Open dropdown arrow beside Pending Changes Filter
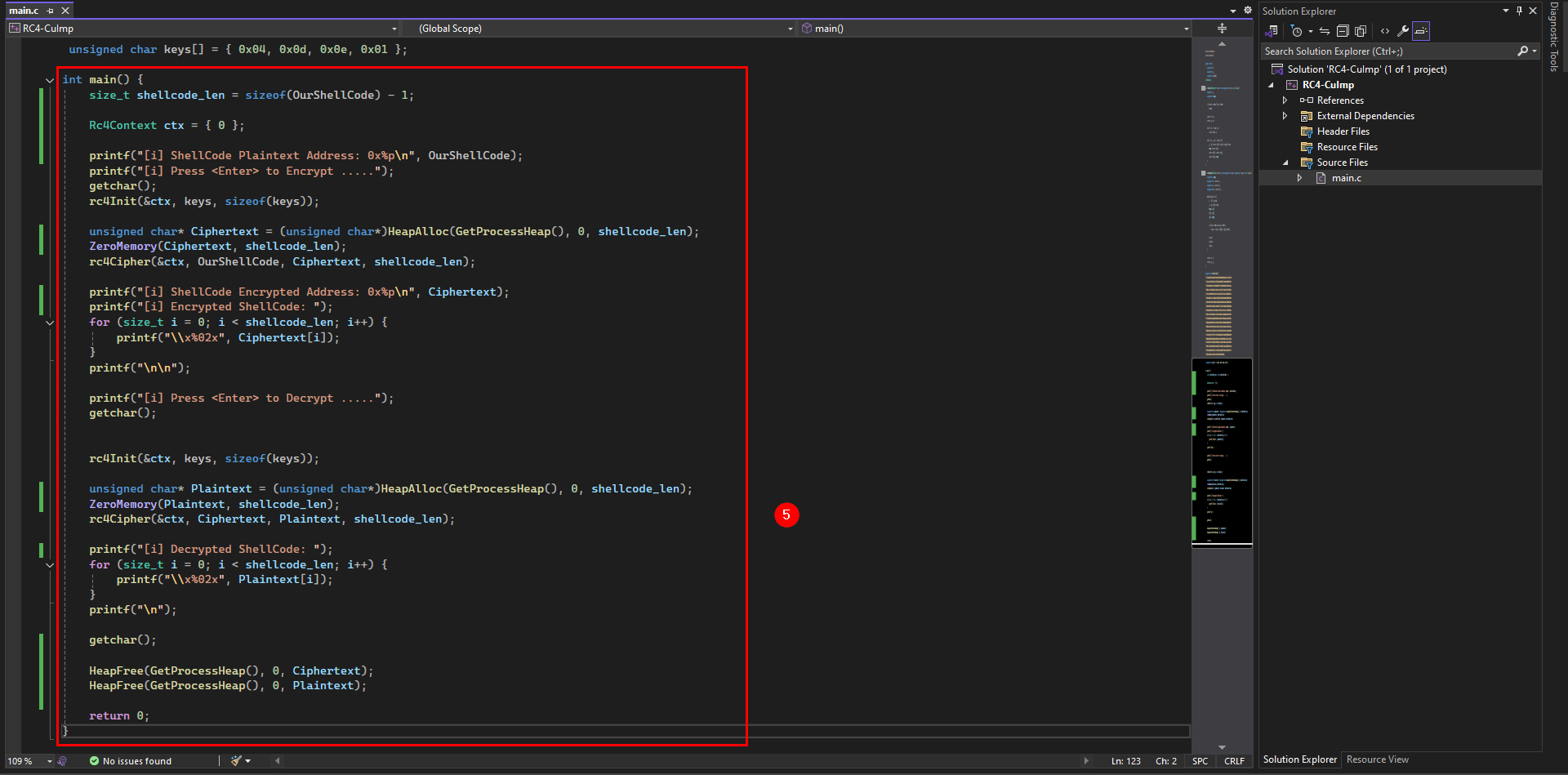The image size is (1568, 775). tap(1310, 31)
